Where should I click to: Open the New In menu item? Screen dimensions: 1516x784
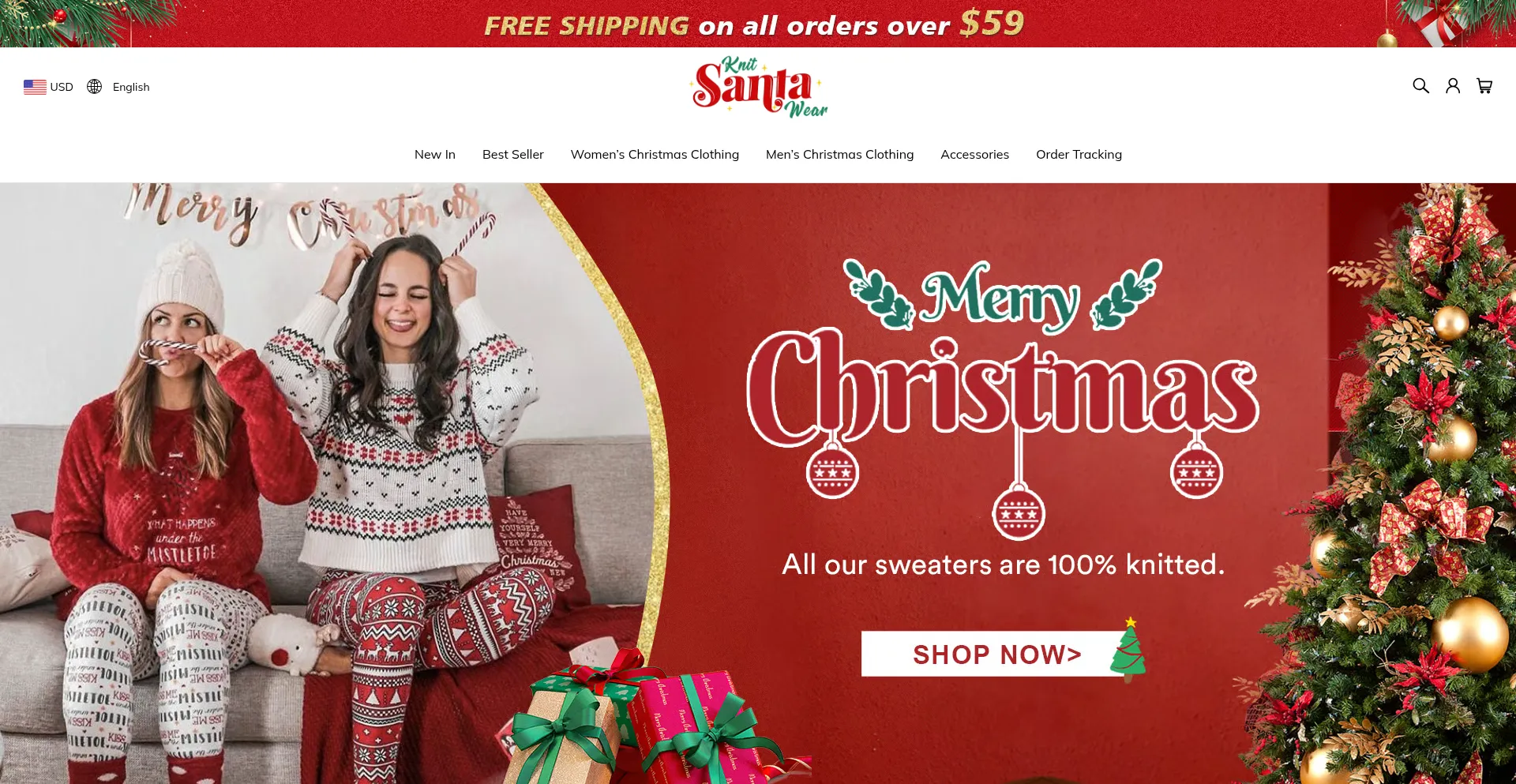[x=435, y=155]
